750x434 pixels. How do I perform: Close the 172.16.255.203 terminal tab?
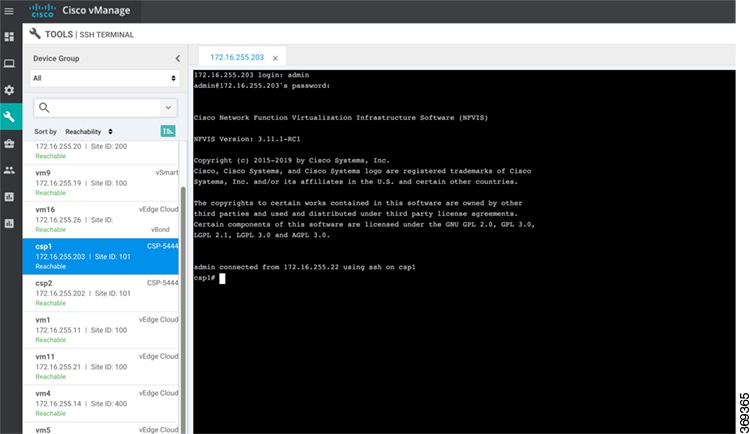point(275,58)
